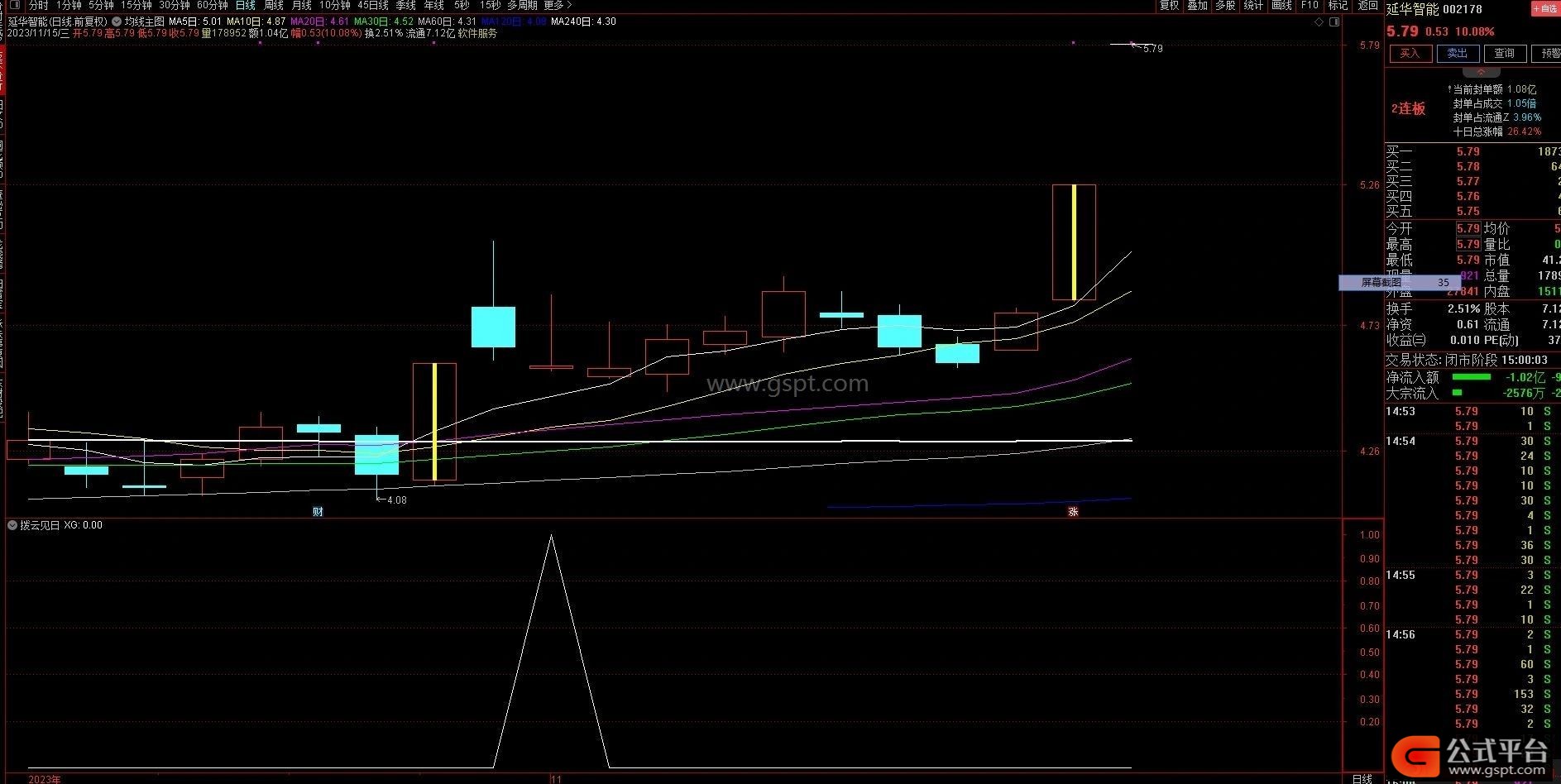Image resolution: width=1561 pixels, height=784 pixels.
Task: Select the 1分钟 period tab
Action: (69, 5)
